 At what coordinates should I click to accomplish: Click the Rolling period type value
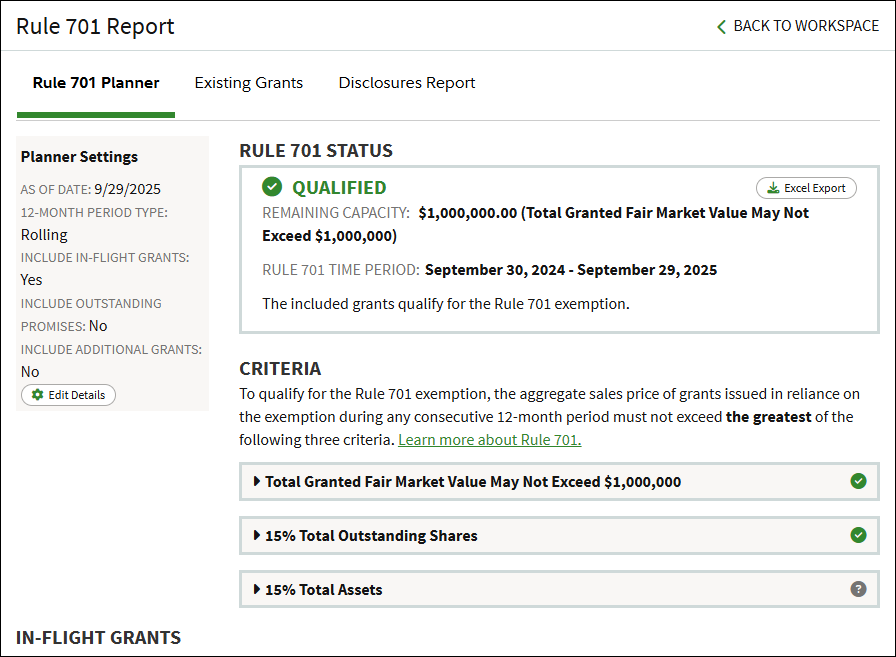(x=44, y=235)
